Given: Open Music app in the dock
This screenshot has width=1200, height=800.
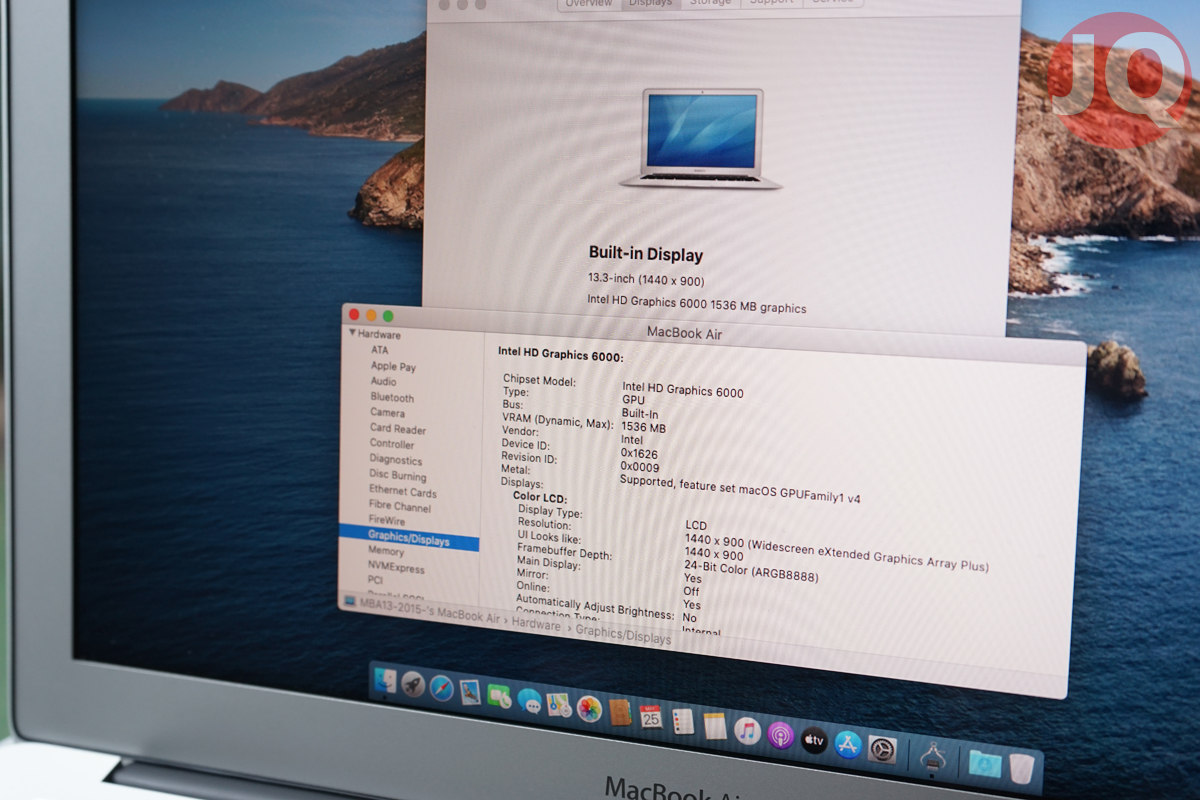Looking at the screenshot, I should point(747,730).
